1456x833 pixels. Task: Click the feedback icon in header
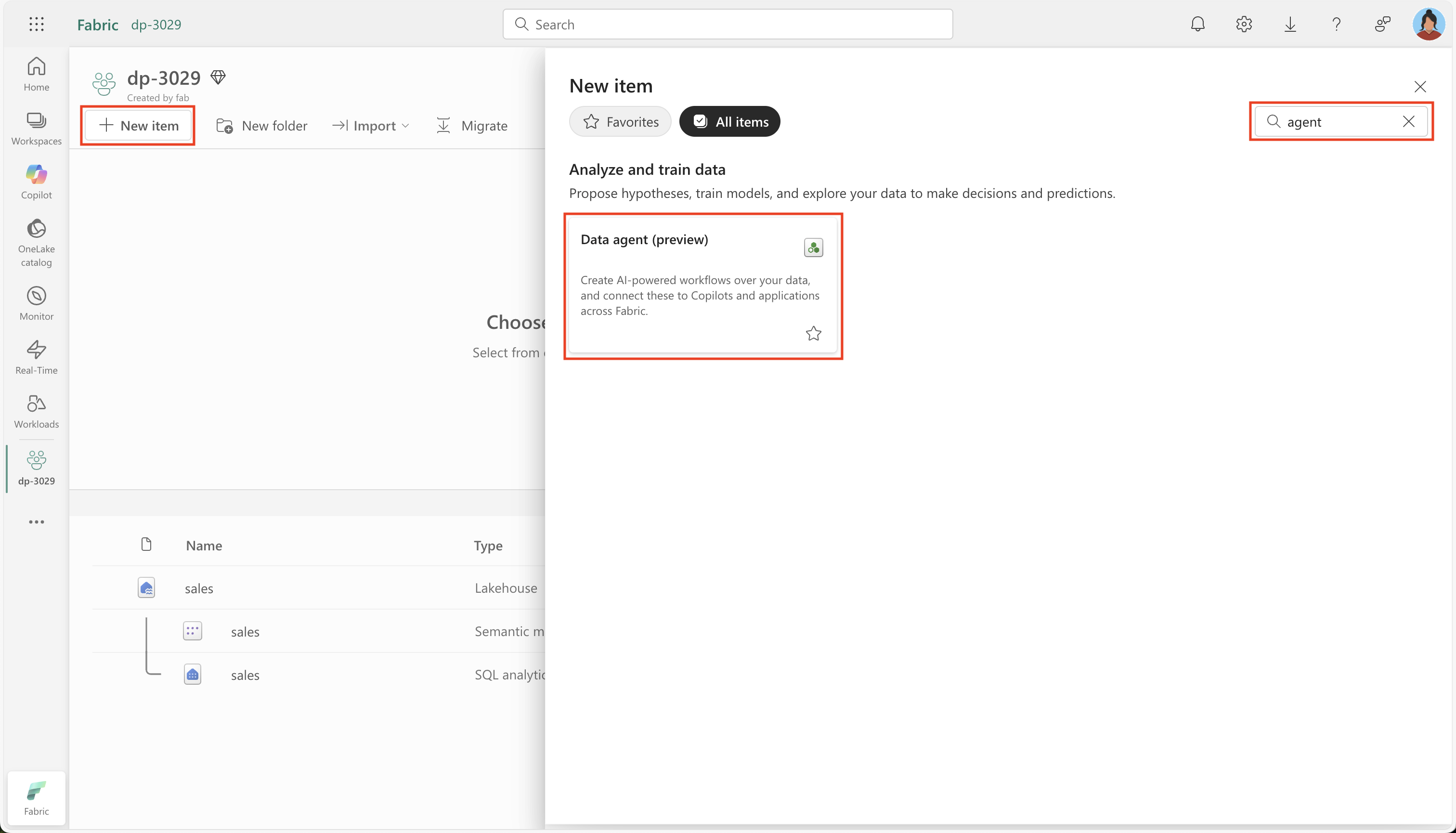[1383, 24]
